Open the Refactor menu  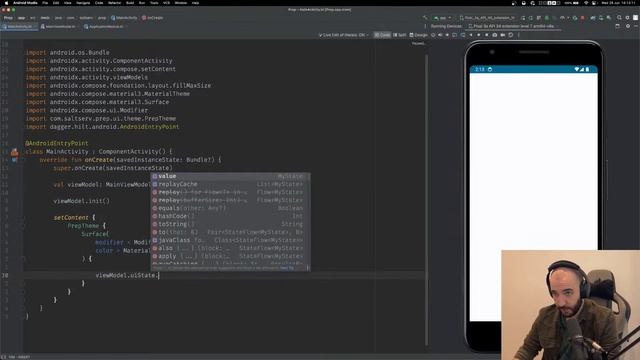[x=114, y=3]
